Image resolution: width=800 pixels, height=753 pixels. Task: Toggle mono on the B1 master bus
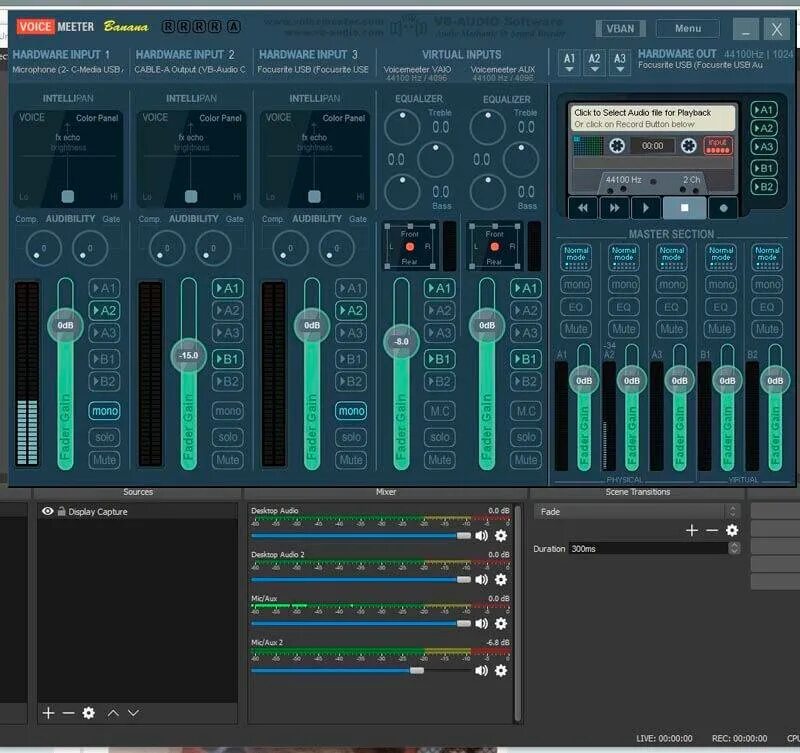[x=720, y=285]
